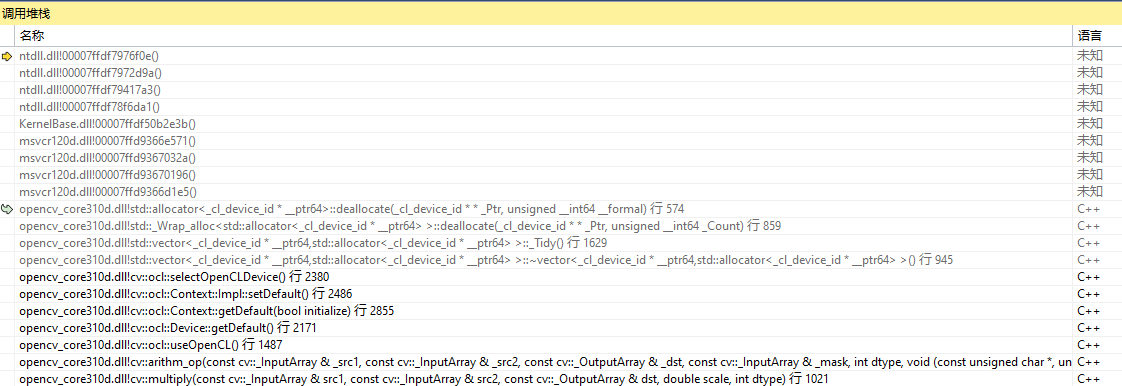
Task: Click the C++ language cell of the cv::multiply row
Action: [x=1088, y=379]
